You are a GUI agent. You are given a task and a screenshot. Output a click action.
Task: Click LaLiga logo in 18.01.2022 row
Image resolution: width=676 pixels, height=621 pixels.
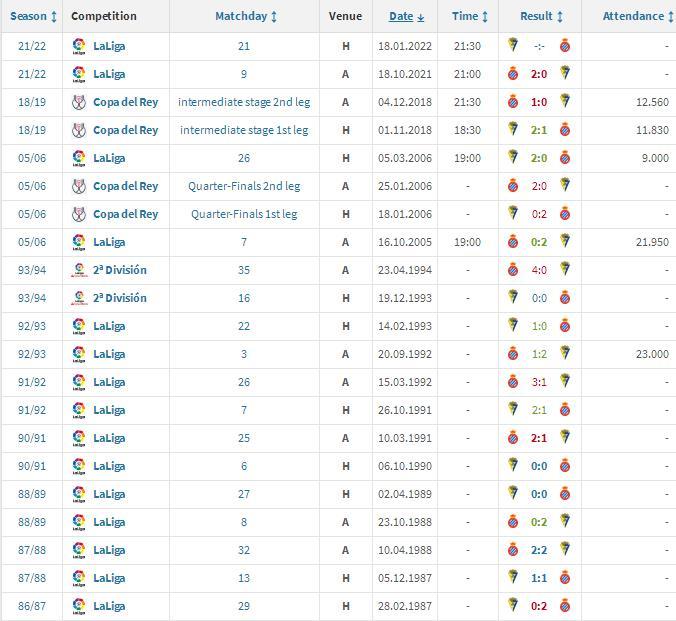pyautogui.click(x=79, y=46)
